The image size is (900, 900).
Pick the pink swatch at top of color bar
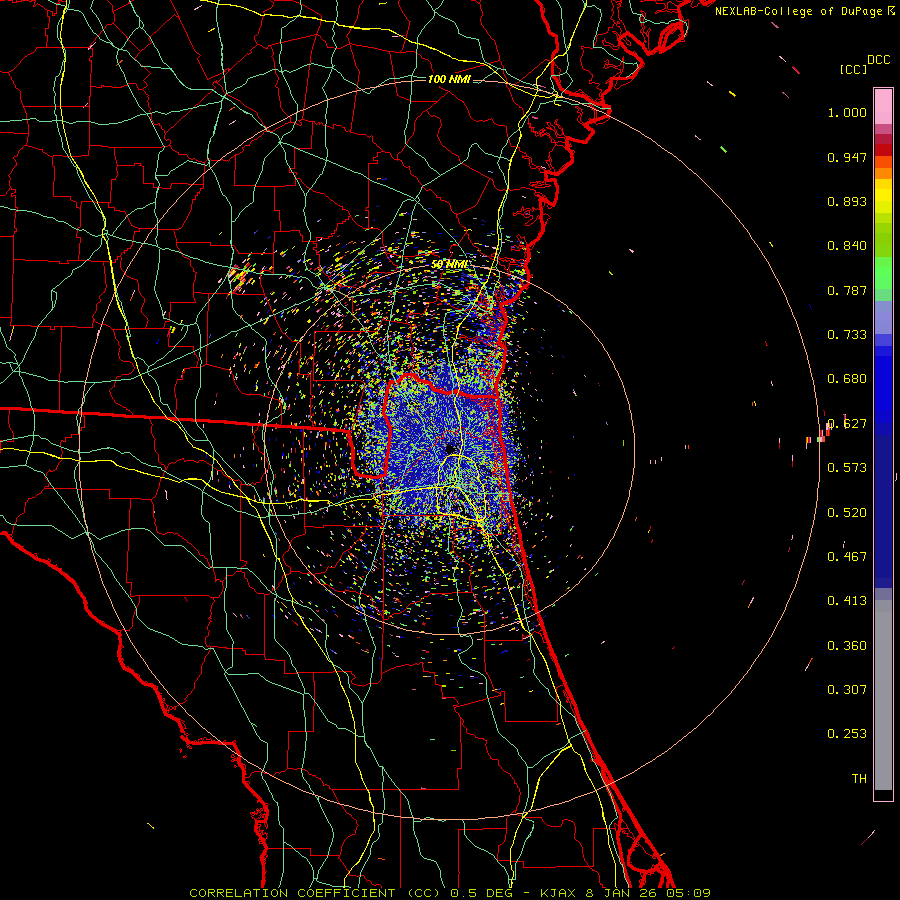click(x=883, y=107)
